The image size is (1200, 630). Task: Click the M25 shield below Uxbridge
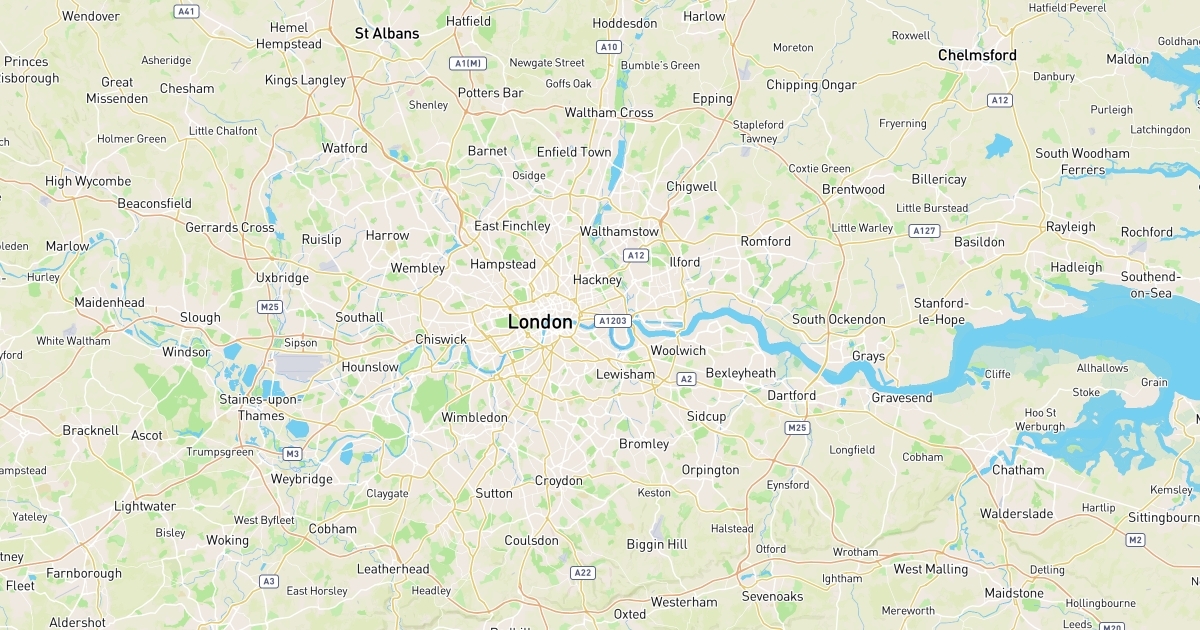[x=270, y=307]
